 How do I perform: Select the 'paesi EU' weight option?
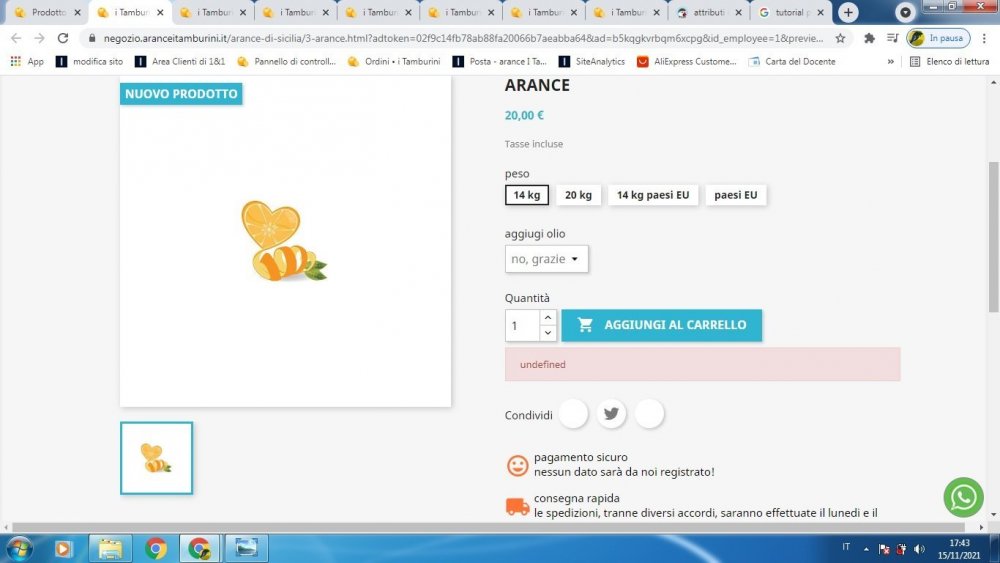click(x=736, y=195)
